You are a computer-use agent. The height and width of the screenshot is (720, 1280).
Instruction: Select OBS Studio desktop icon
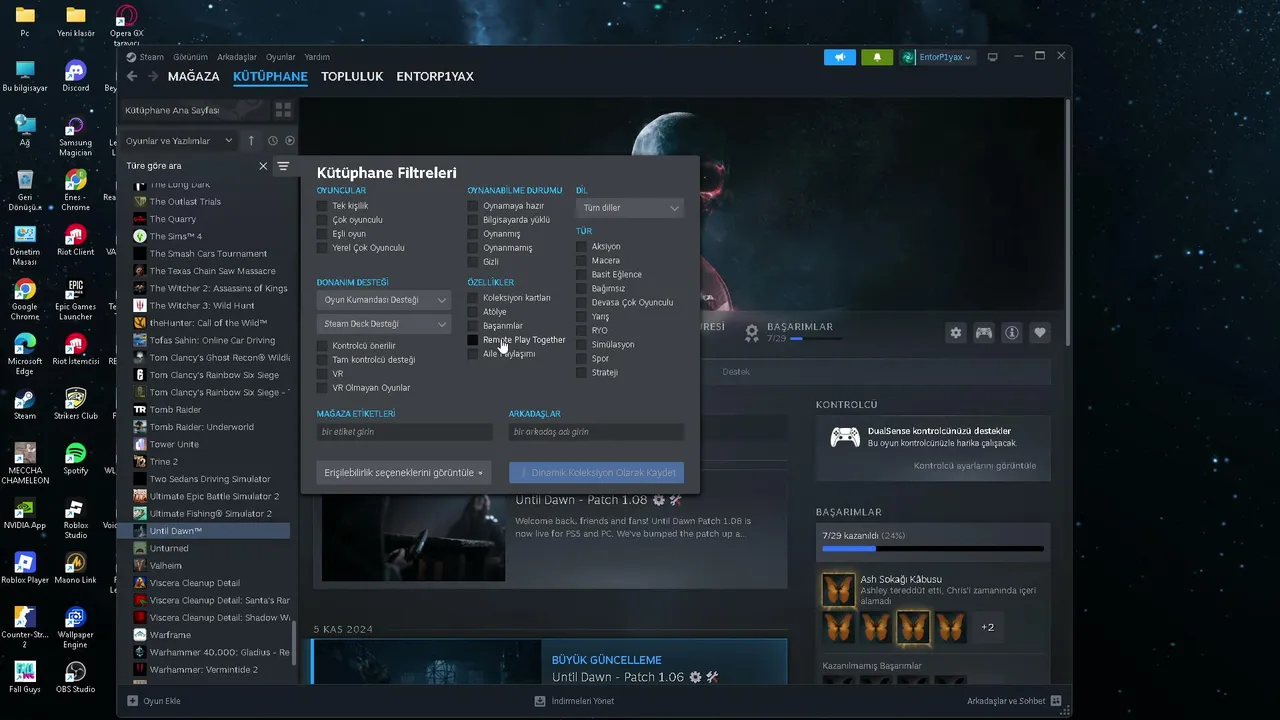pos(75,677)
